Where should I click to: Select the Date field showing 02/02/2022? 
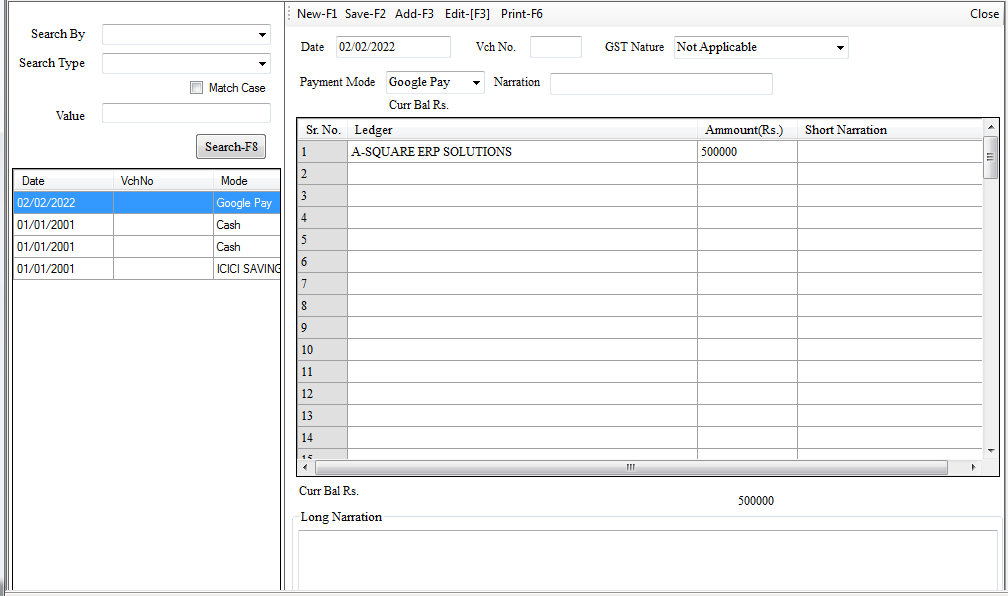click(393, 47)
